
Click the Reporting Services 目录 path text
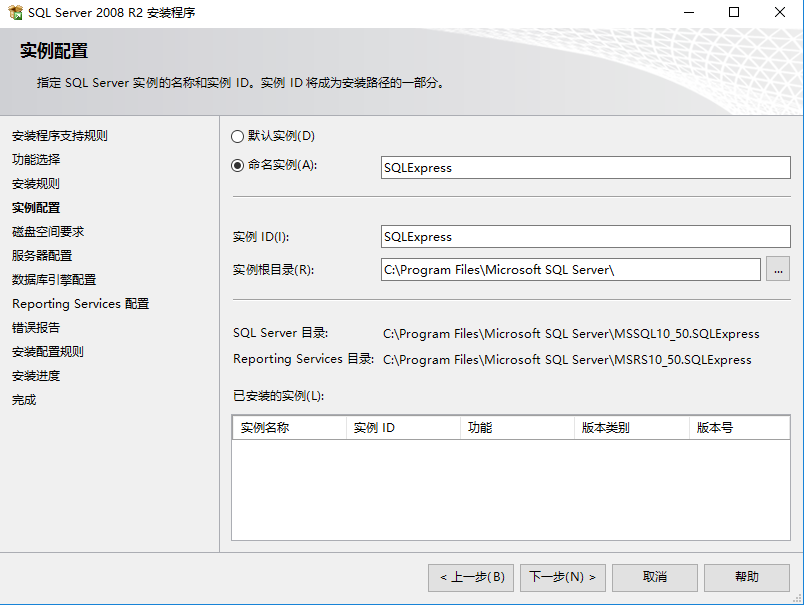click(567, 360)
